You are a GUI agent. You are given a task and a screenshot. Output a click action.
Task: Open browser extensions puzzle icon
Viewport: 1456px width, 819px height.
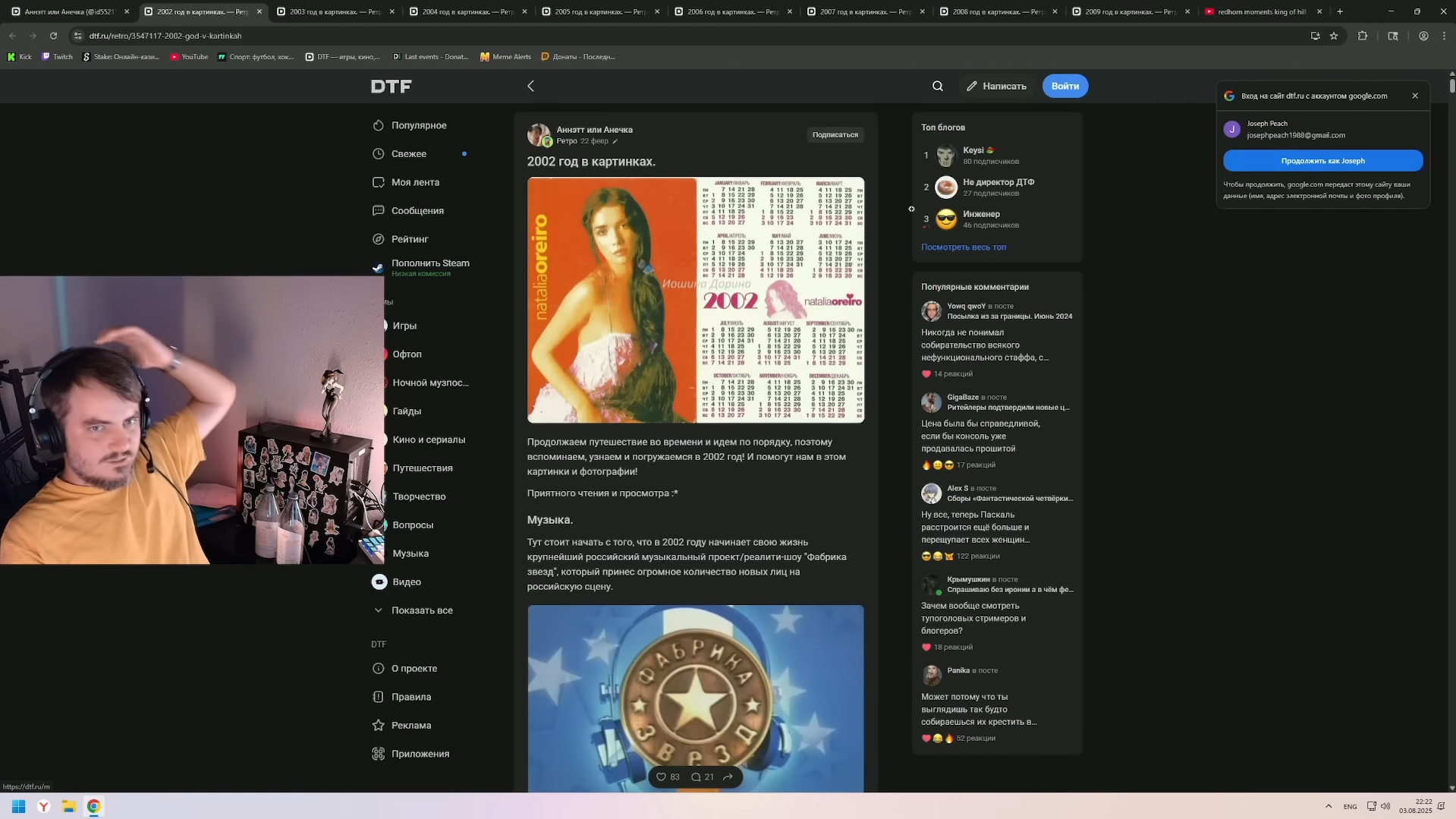tap(1363, 36)
